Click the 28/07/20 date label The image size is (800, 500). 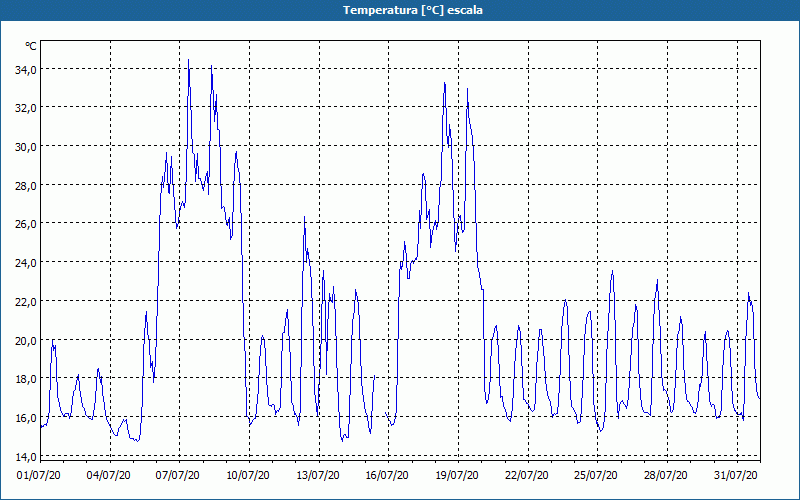tap(665, 475)
